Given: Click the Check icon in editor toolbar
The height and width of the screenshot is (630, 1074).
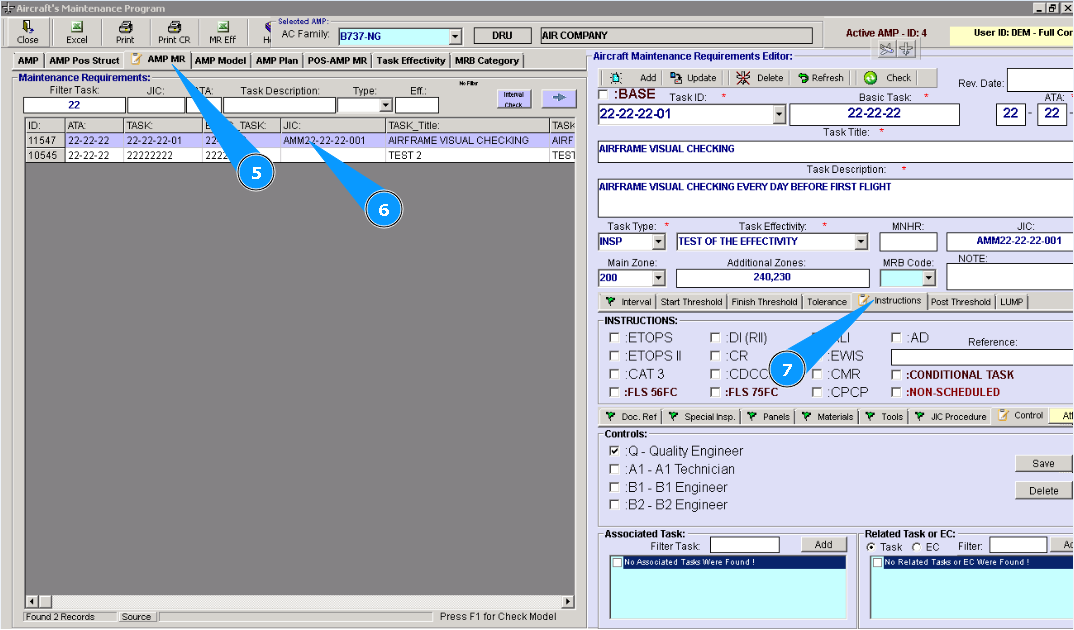Looking at the screenshot, I should (x=888, y=78).
